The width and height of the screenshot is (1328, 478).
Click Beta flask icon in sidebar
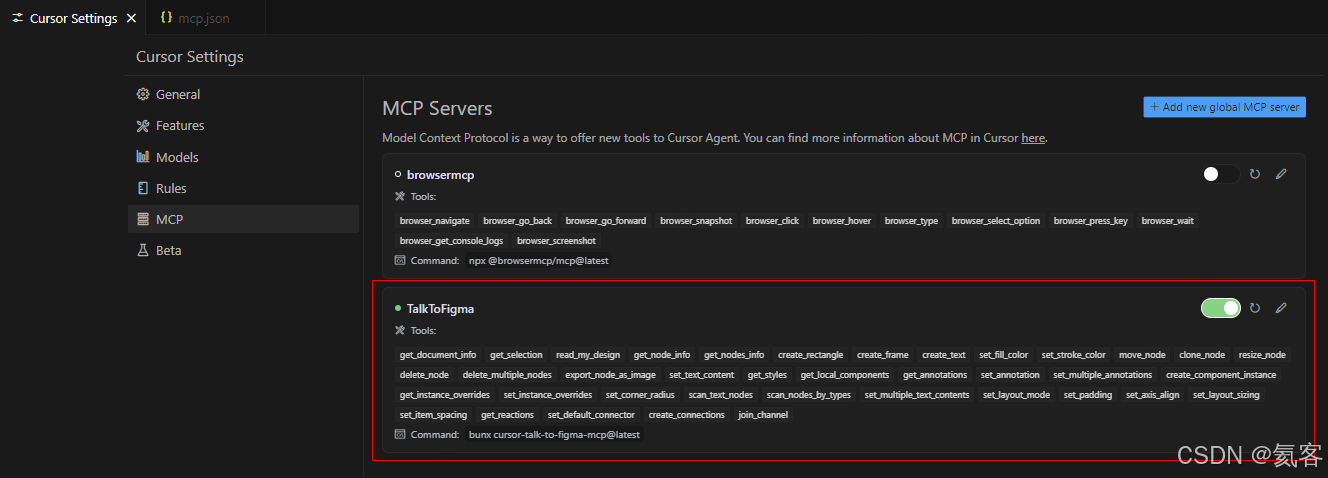(143, 250)
